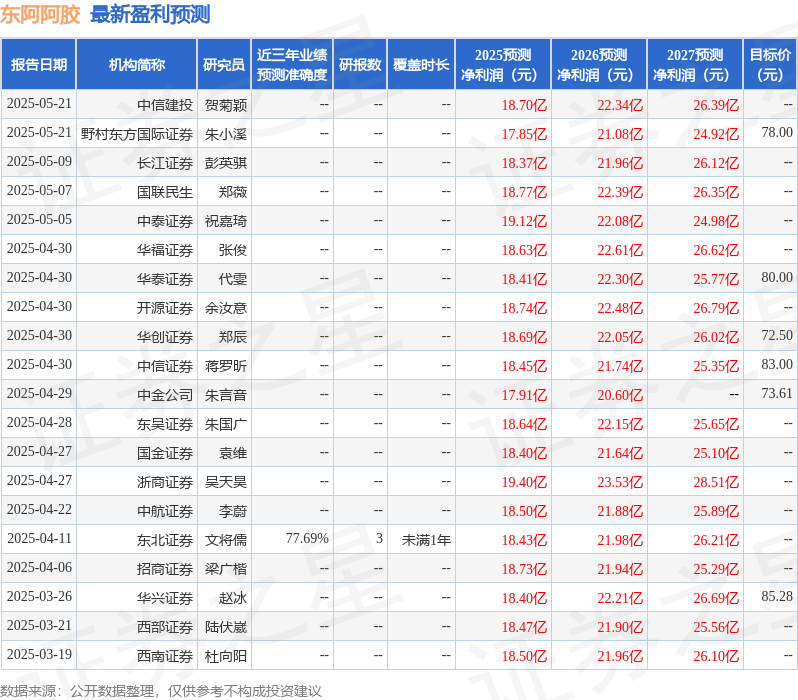Viewport: 798px width, 700px height.
Task: Click 2026 forecast value 23.53亿
Action: click(x=620, y=483)
